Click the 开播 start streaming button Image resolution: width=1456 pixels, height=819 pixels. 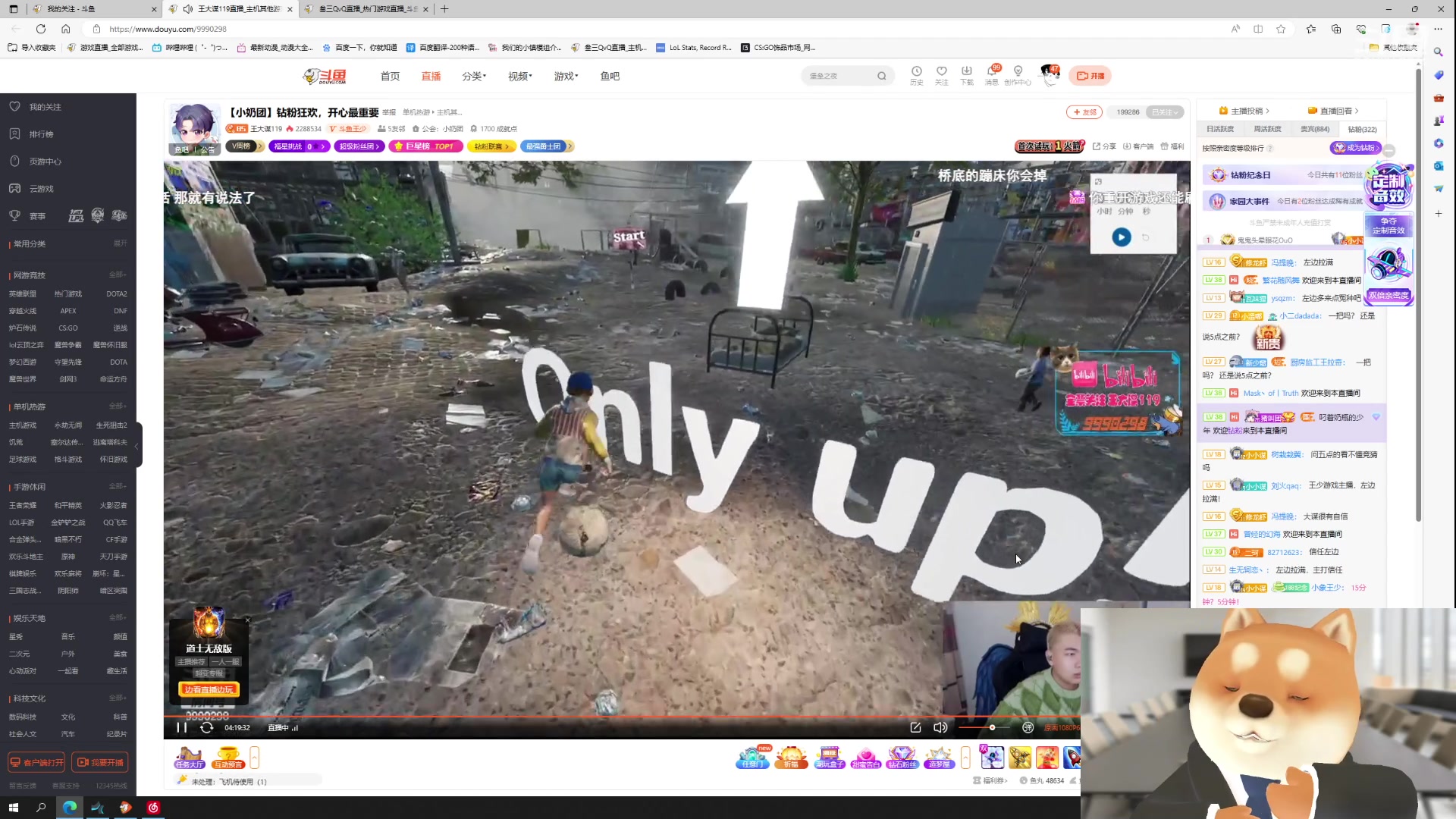coord(1090,76)
